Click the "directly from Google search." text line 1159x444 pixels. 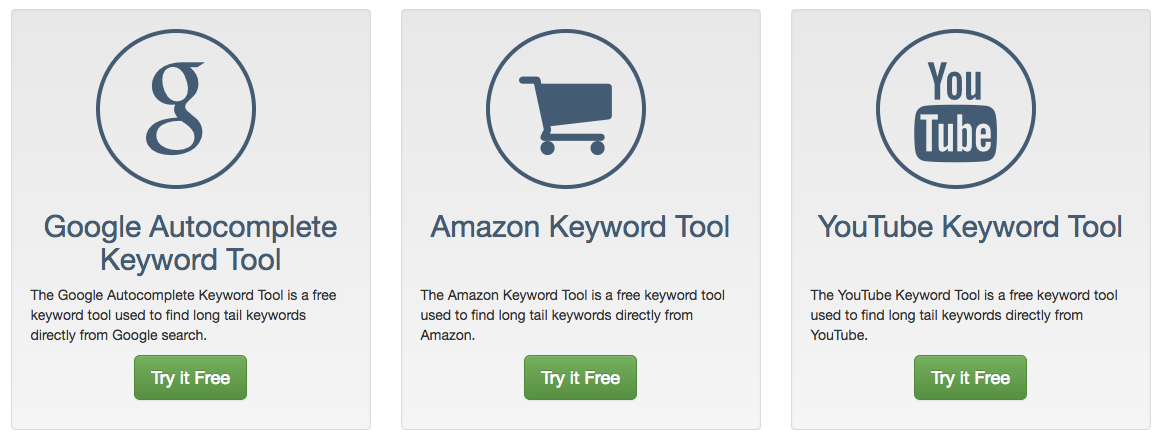[x=119, y=335]
